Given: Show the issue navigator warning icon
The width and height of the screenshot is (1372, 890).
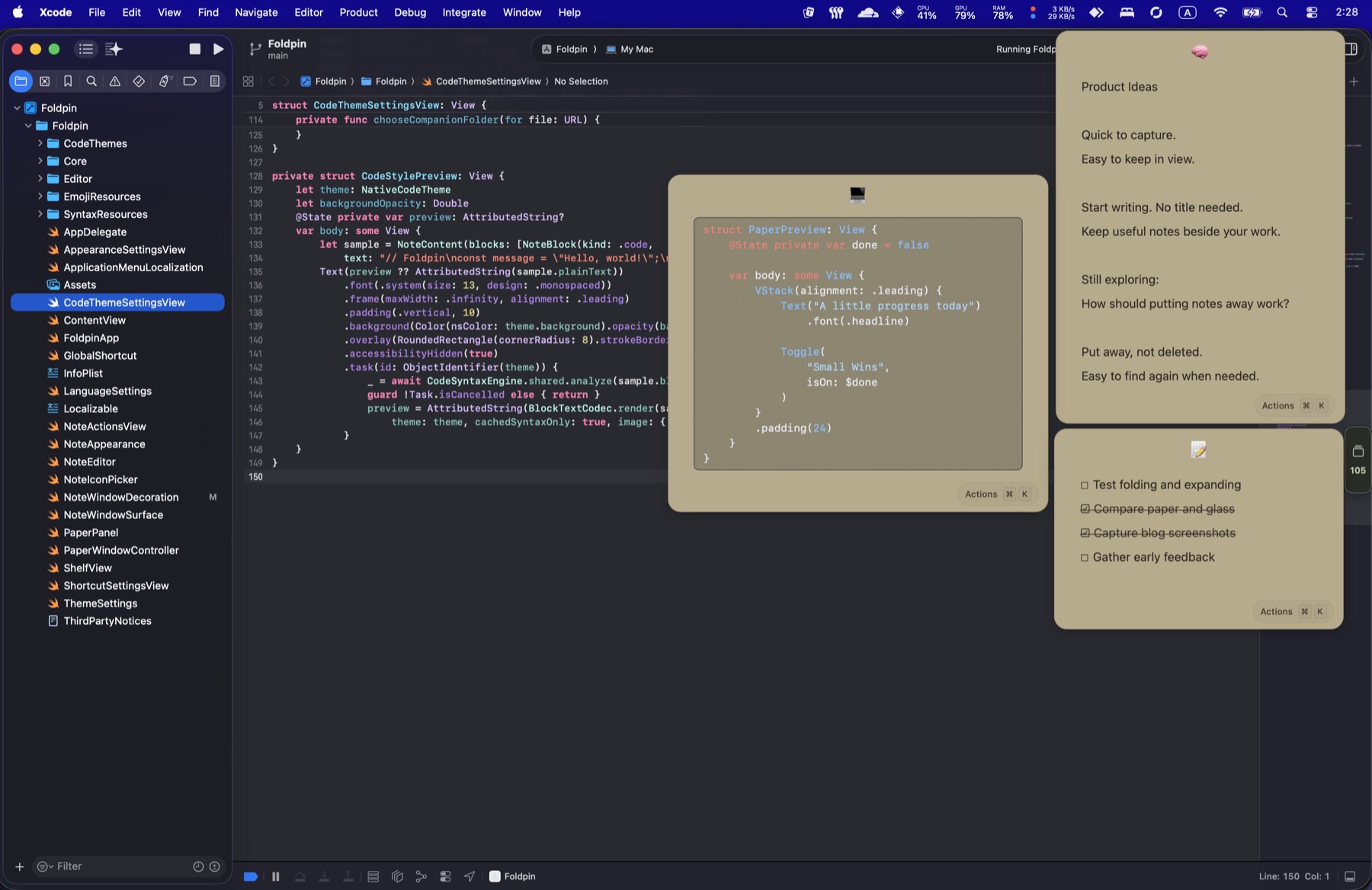Looking at the screenshot, I should 115,82.
